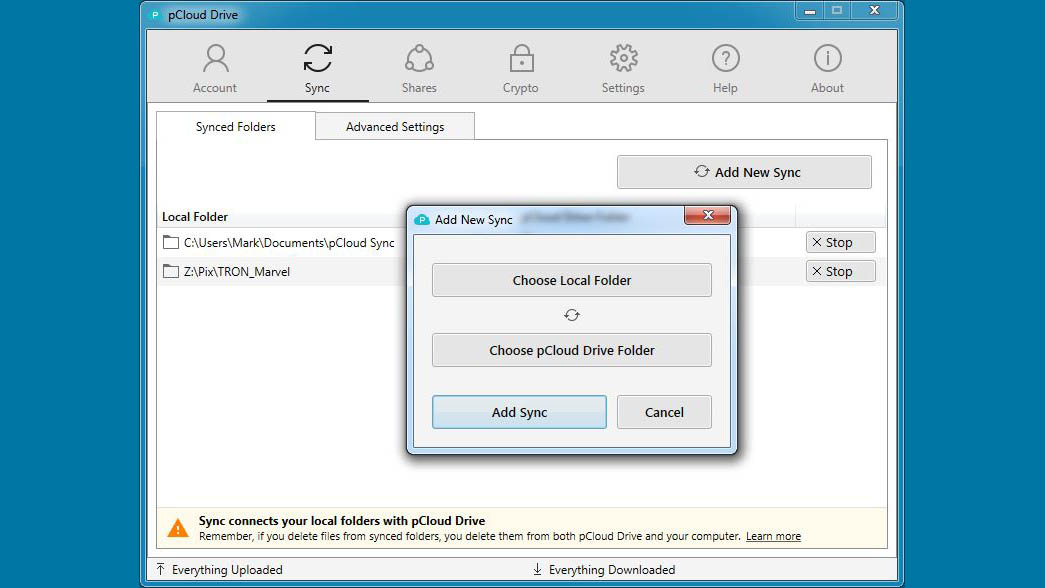Click the Add New Sync button

coord(744,172)
